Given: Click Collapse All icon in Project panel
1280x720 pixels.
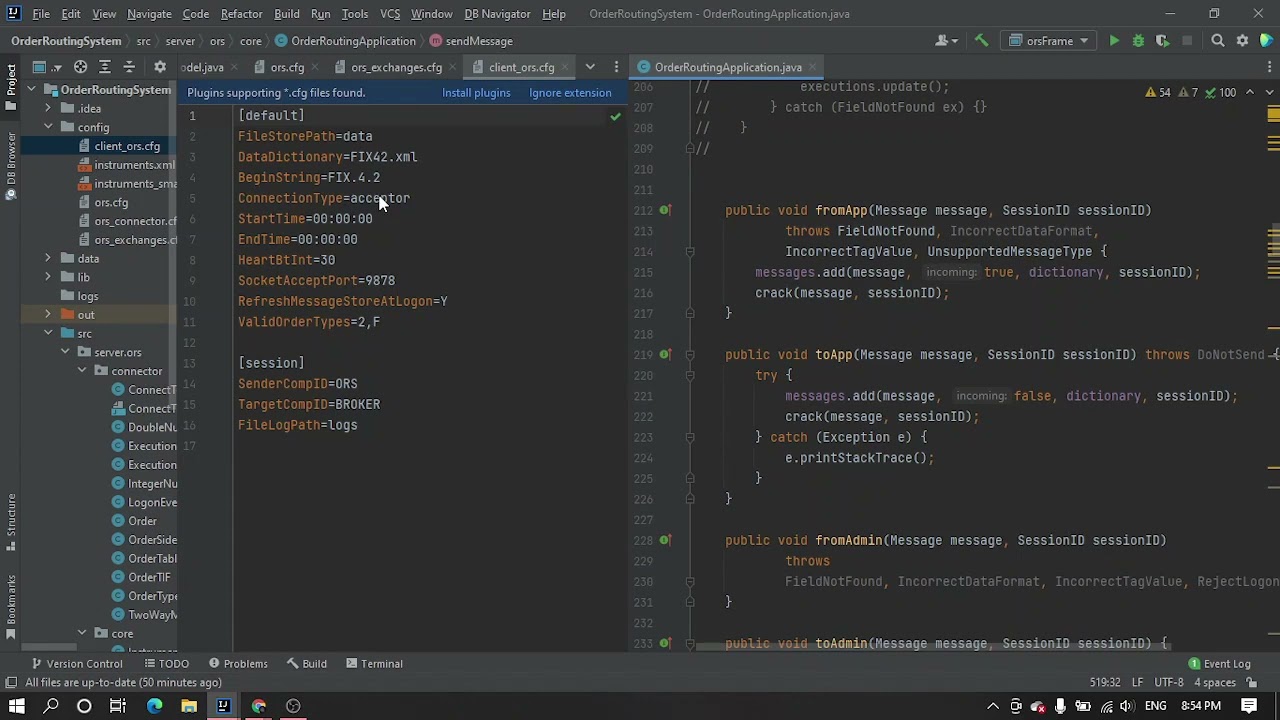Looking at the screenshot, I should coord(129,67).
